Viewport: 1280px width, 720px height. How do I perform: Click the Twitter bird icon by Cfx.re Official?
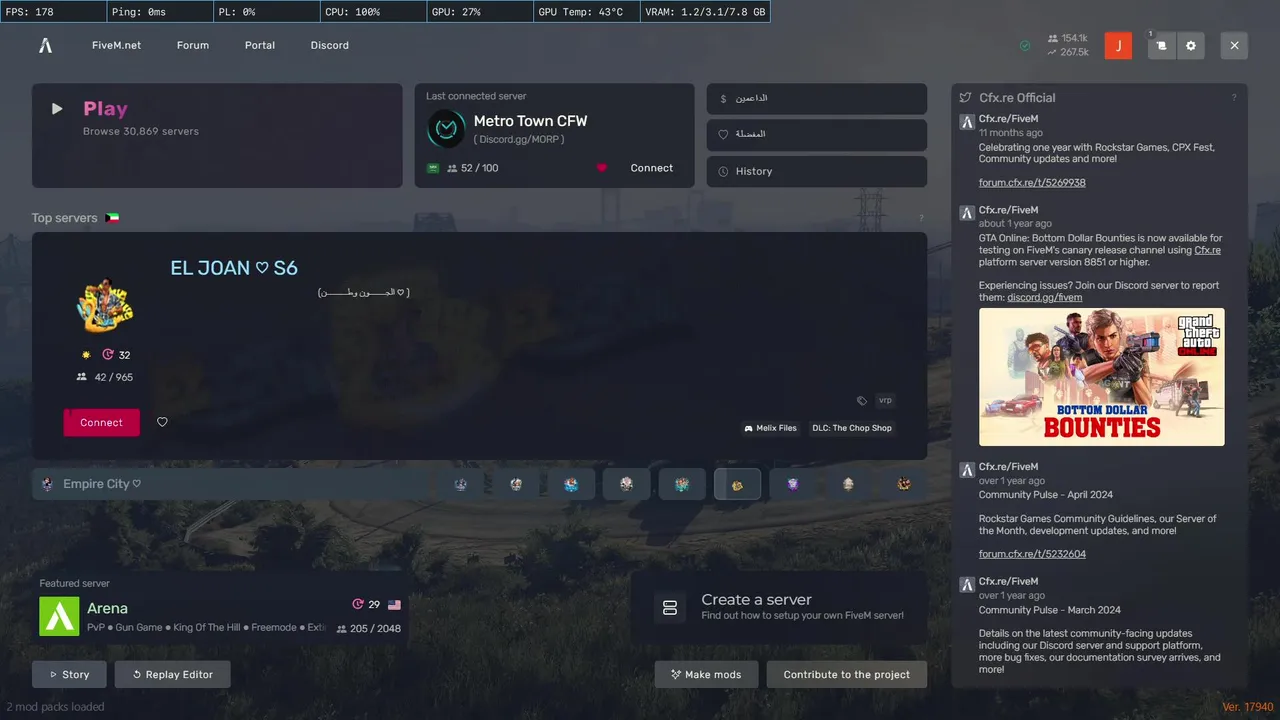[x=965, y=98]
